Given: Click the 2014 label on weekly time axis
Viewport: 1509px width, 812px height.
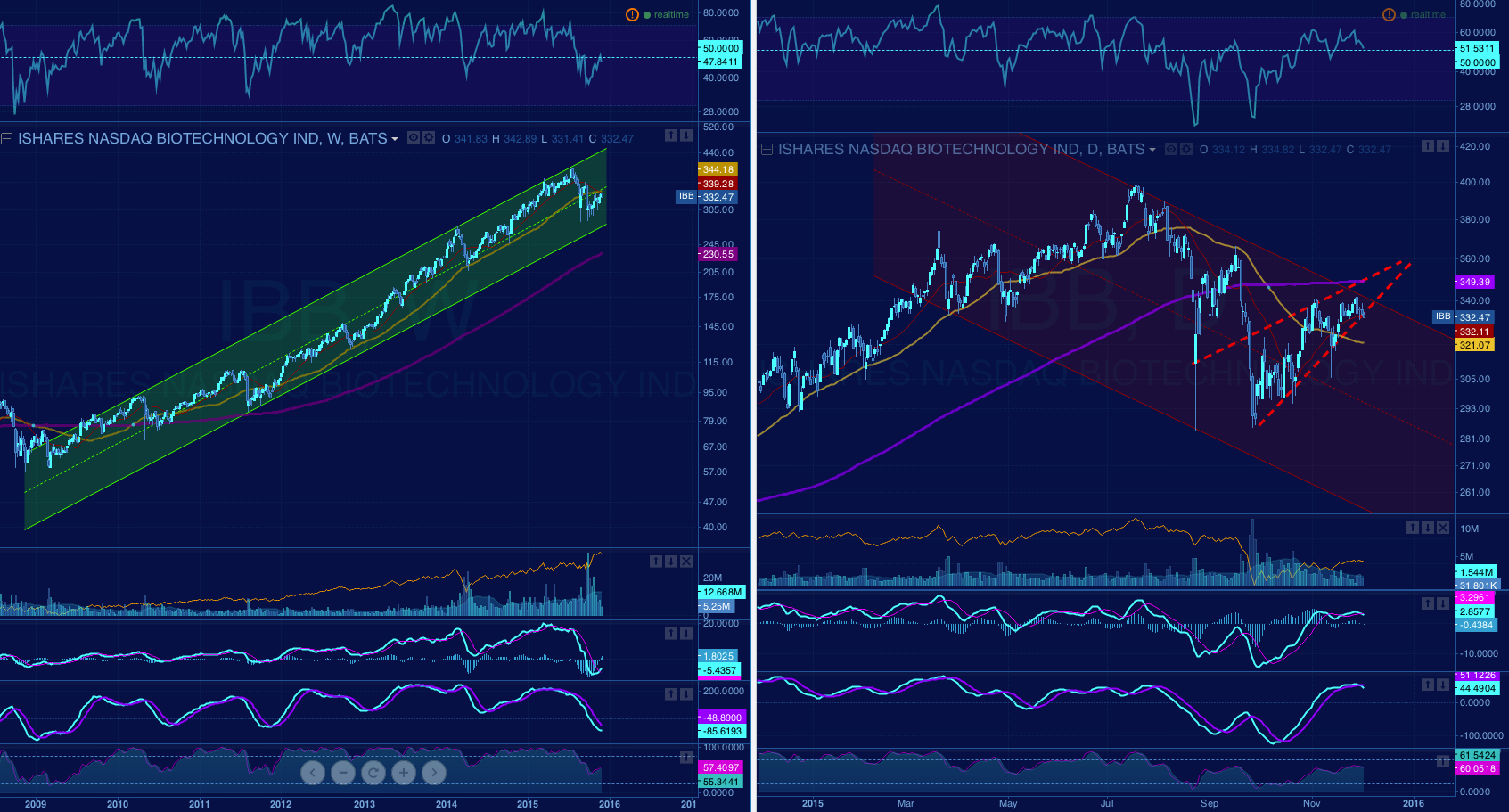Looking at the screenshot, I should [447, 804].
